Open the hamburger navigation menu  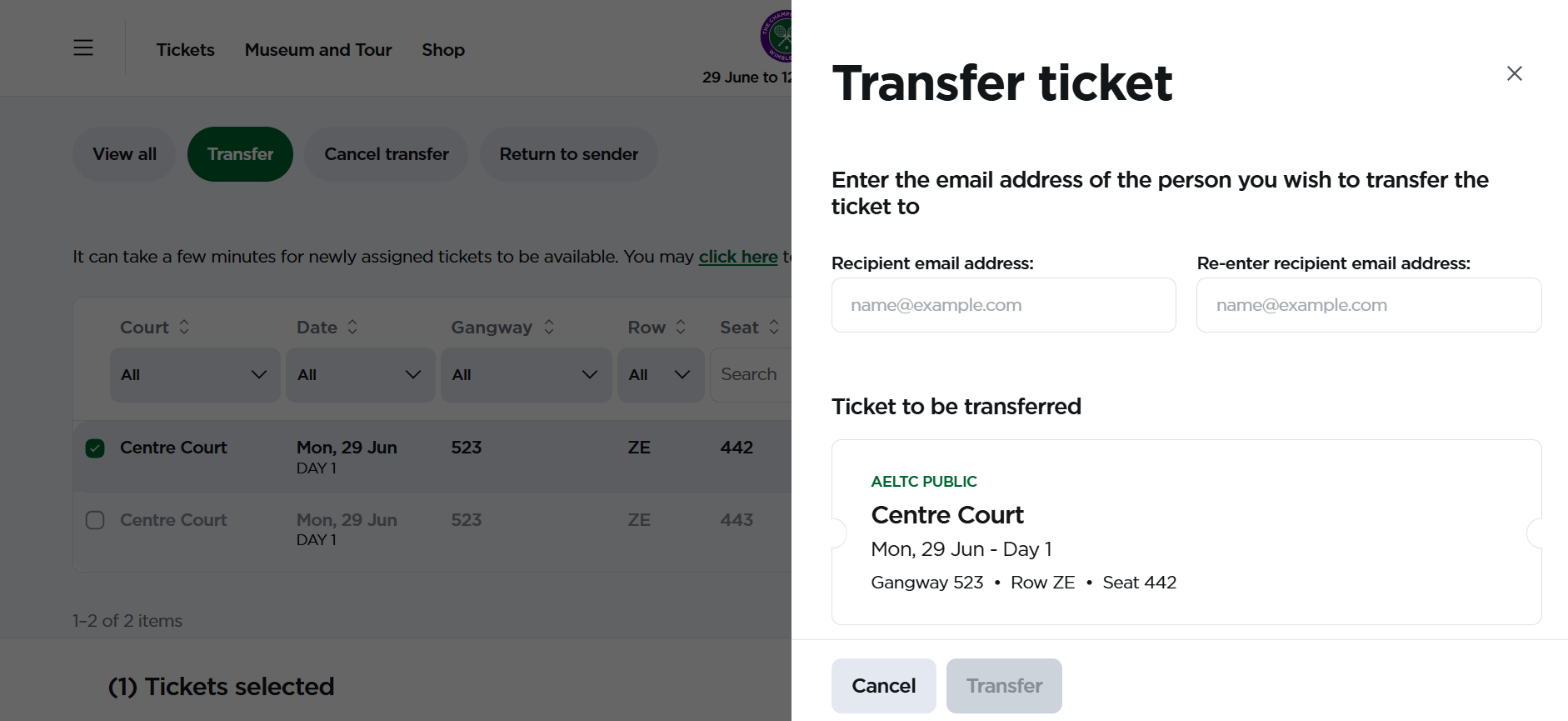pyautogui.click(x=83, y=48)
